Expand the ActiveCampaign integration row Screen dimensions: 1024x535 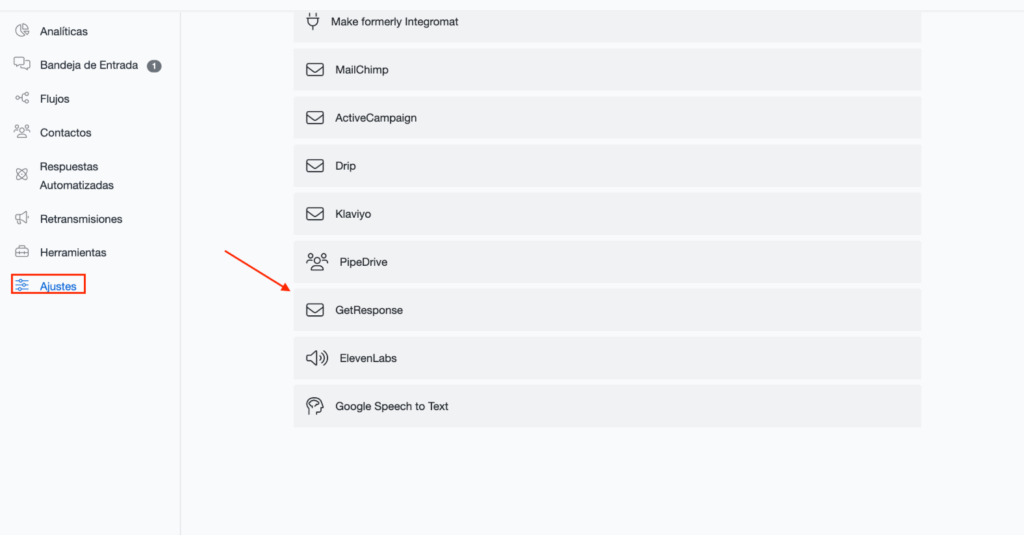pyautogui.click(x=606, y=118)
